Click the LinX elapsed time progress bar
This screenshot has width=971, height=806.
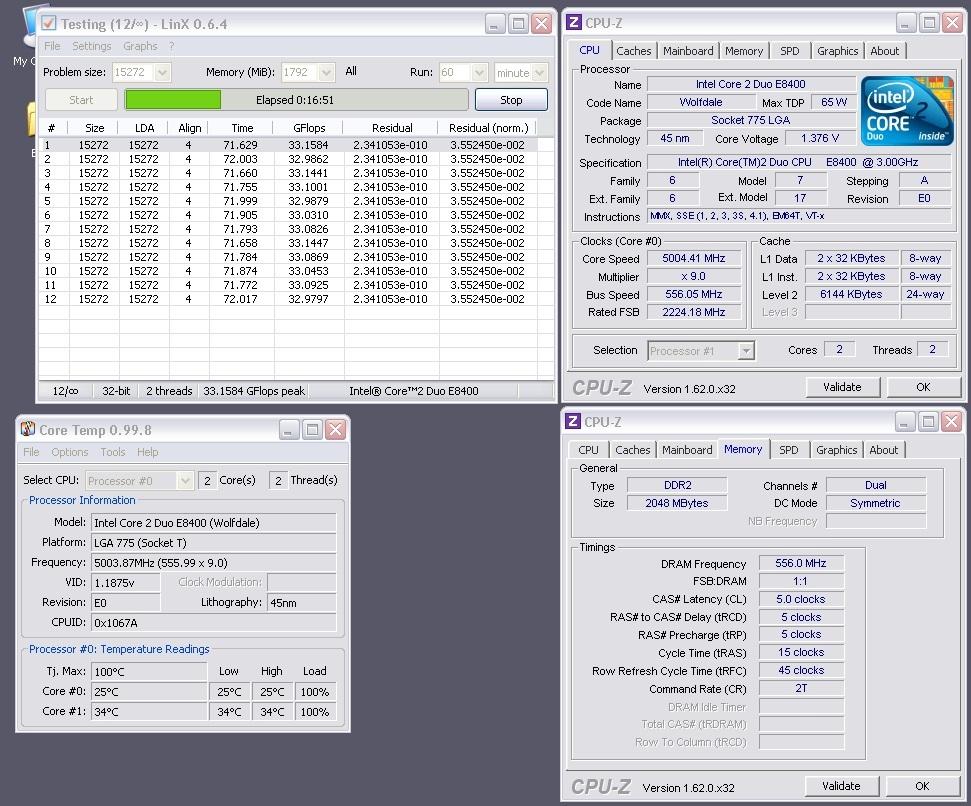click(296, 100)
